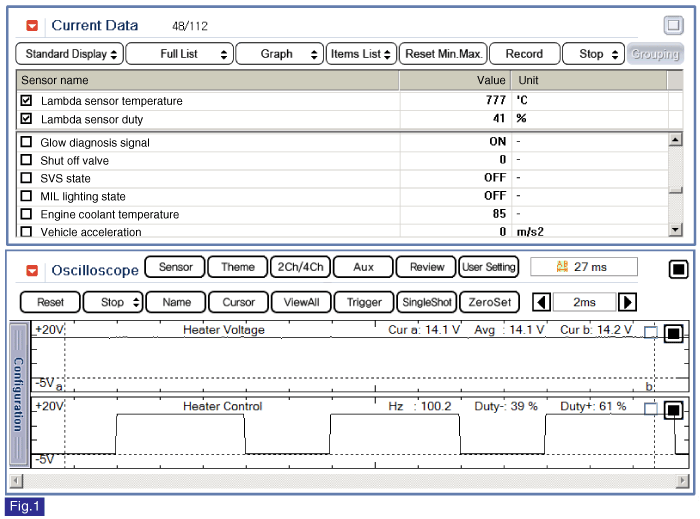This screenshot has height=519, width=700.
Task: Open User Setting
Action: [489, 267]
